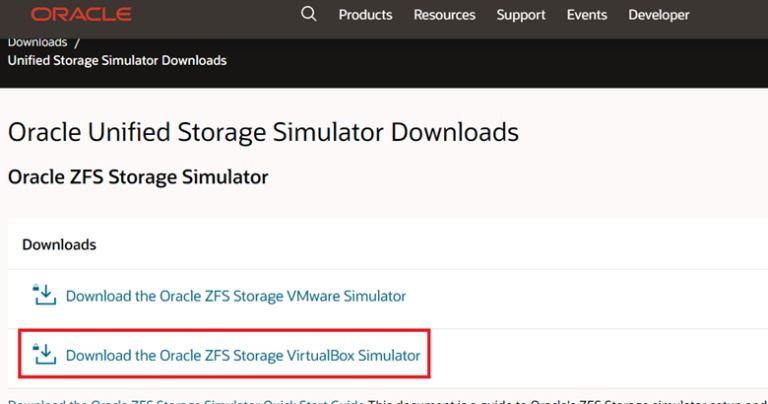The image size is (768, 404).
Task: Open the Products menu
Action: tap(365, 15)
